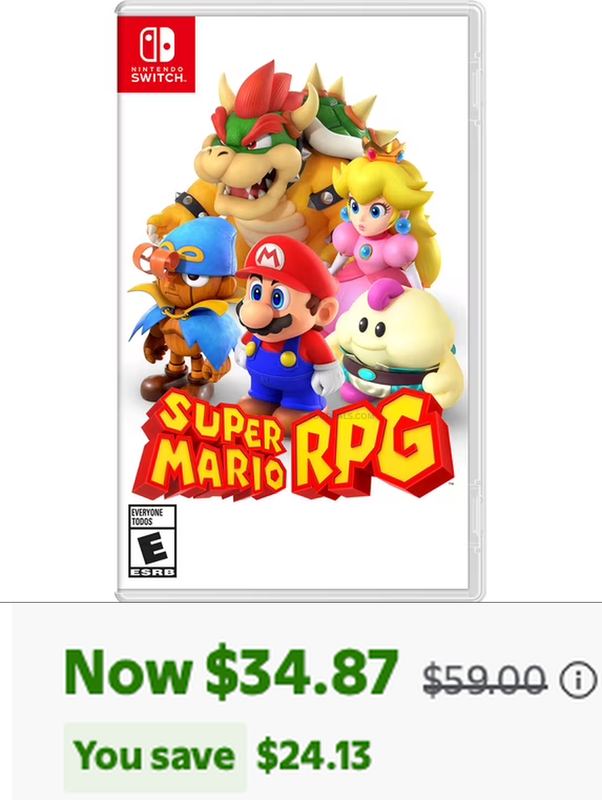Screen dimensions: 602x800
Task: Click the EVERYONE TODOS rating label
Action: (x=147, y=516)
